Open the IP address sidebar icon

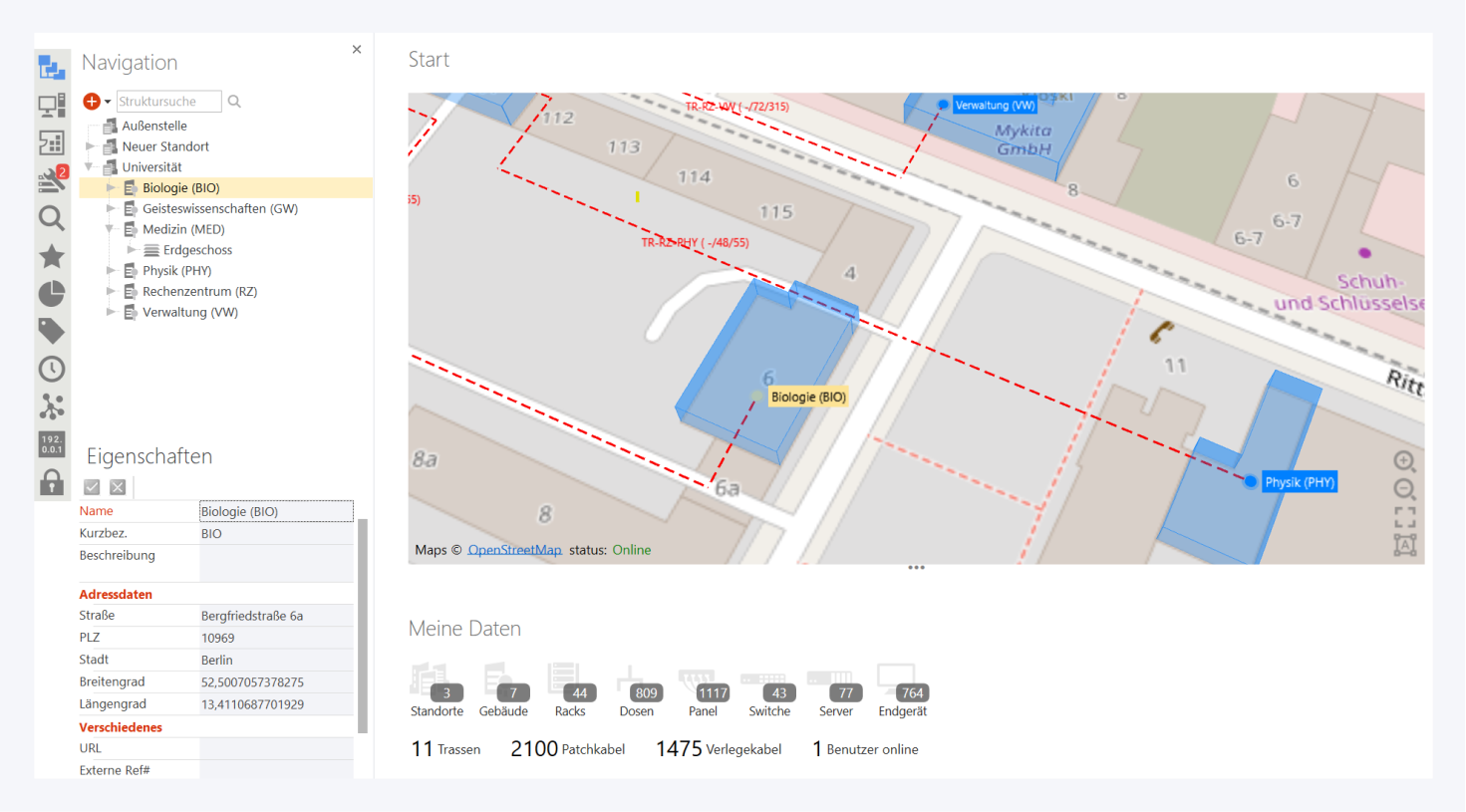coord(52,444)
